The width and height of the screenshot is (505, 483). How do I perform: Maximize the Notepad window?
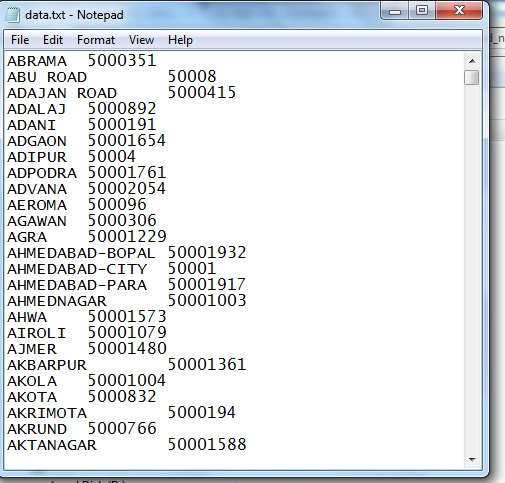[x=422, y=11]
